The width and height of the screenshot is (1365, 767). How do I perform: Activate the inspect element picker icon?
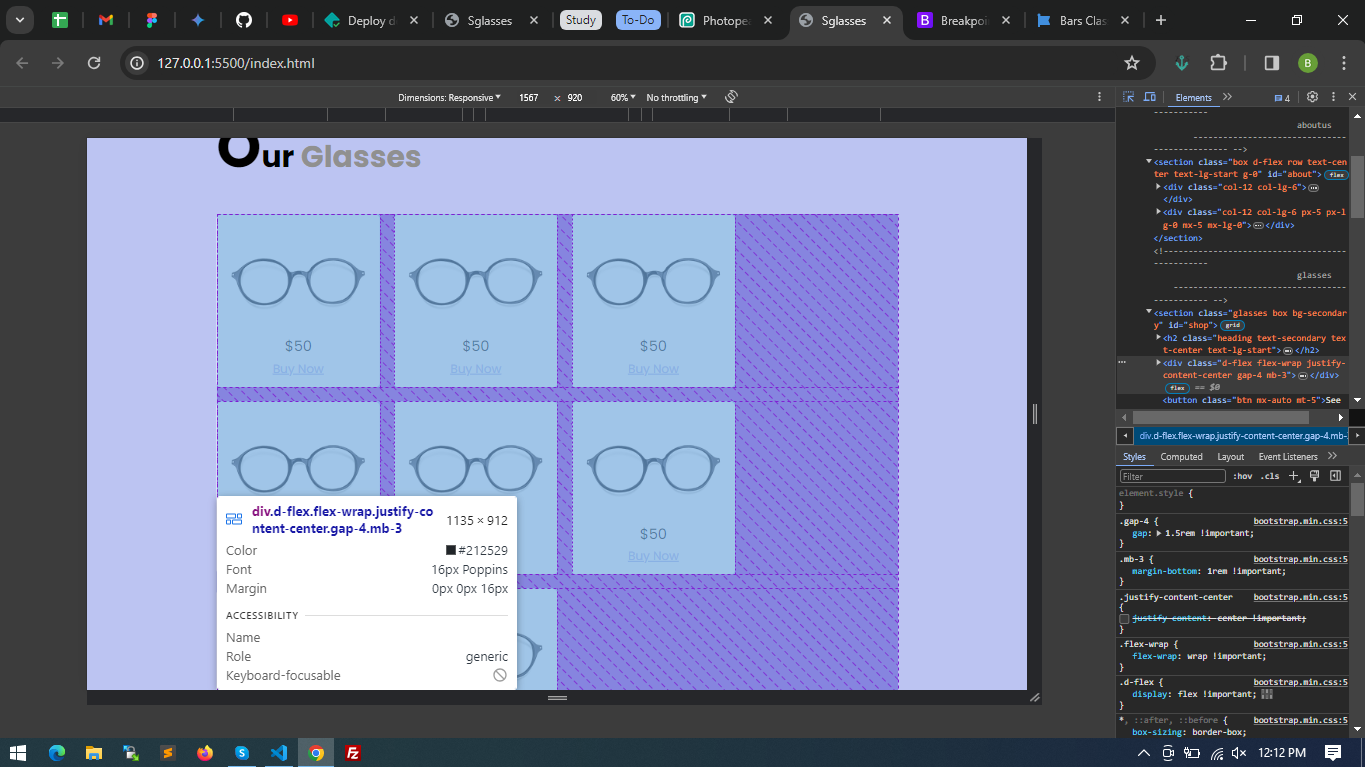(1128, 97)
